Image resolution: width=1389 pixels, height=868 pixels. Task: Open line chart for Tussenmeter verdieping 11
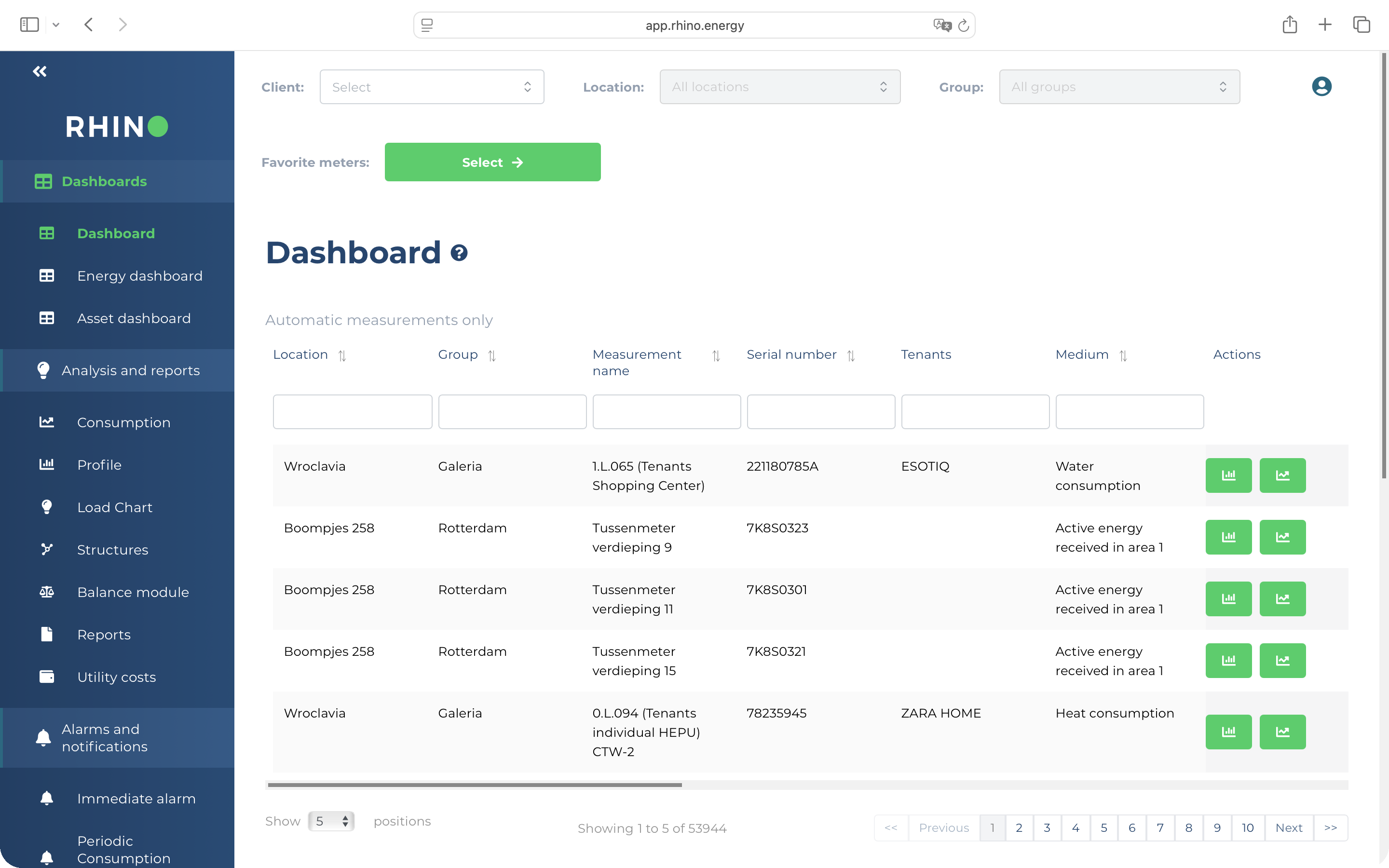(1282, 599)
